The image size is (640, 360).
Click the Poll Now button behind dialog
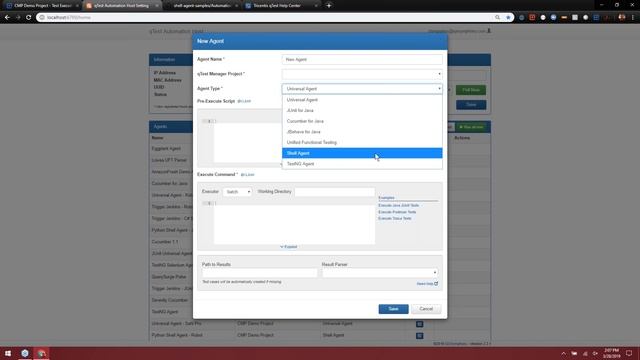point(471,90)
